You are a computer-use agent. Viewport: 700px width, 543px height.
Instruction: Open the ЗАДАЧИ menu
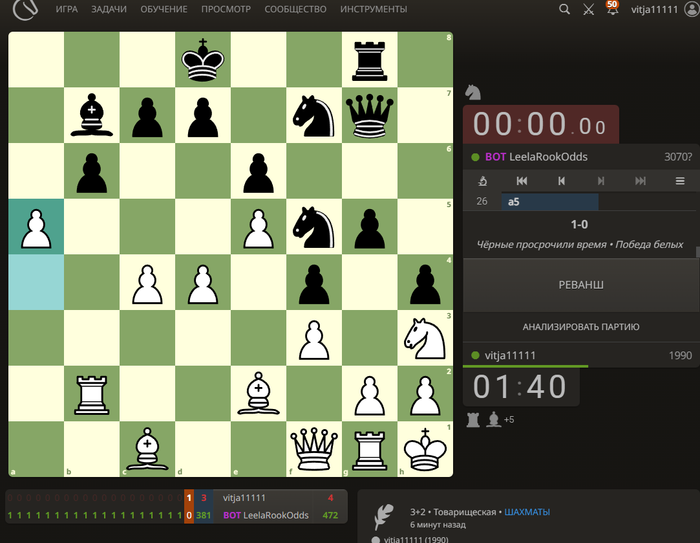pos(109,9)
